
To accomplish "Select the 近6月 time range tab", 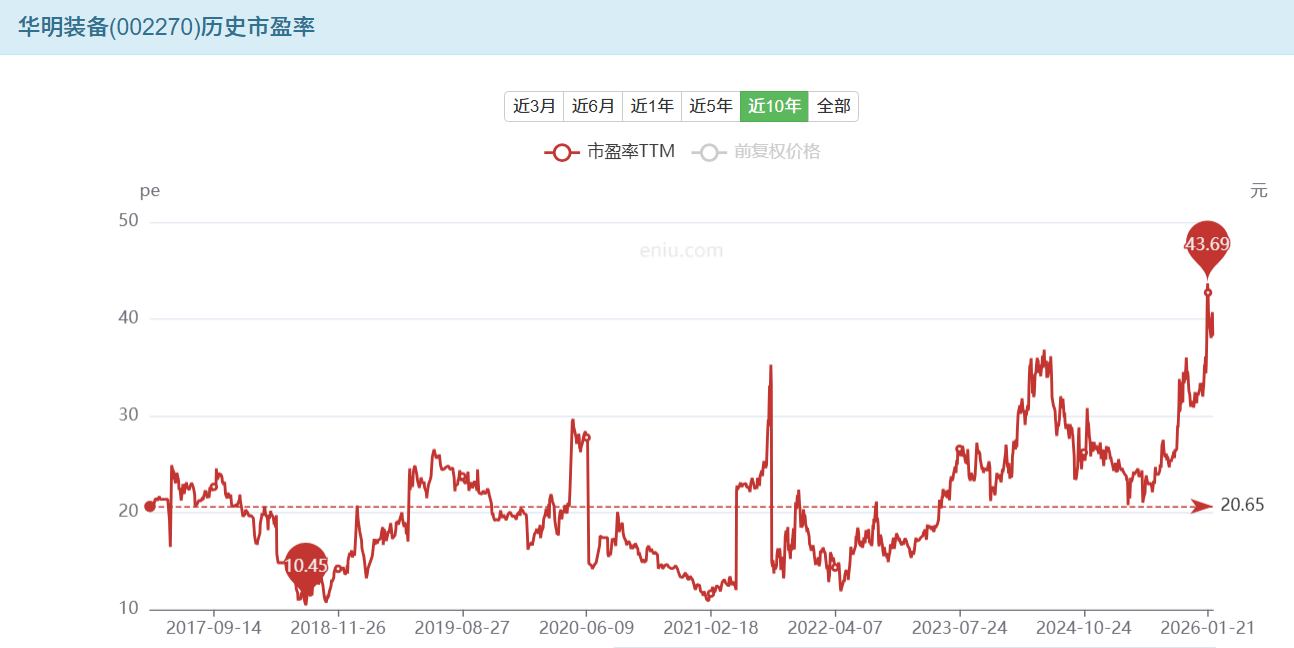I will (x=593, y=106).
